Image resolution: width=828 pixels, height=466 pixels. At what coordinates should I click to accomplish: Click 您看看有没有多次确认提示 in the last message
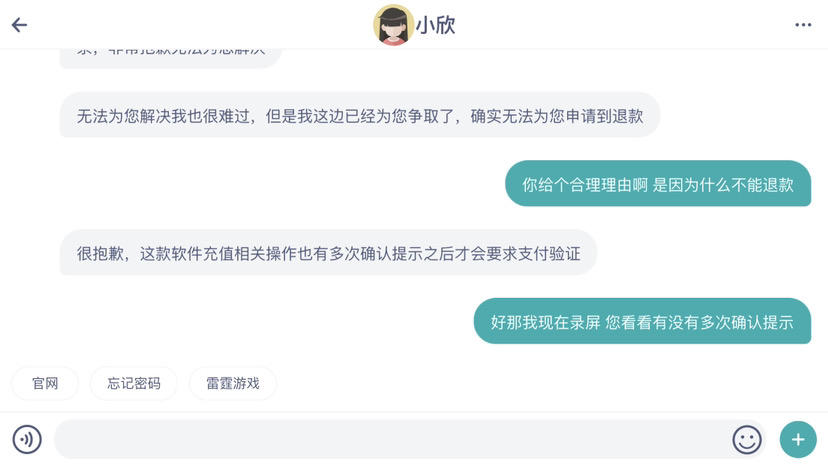699,322
